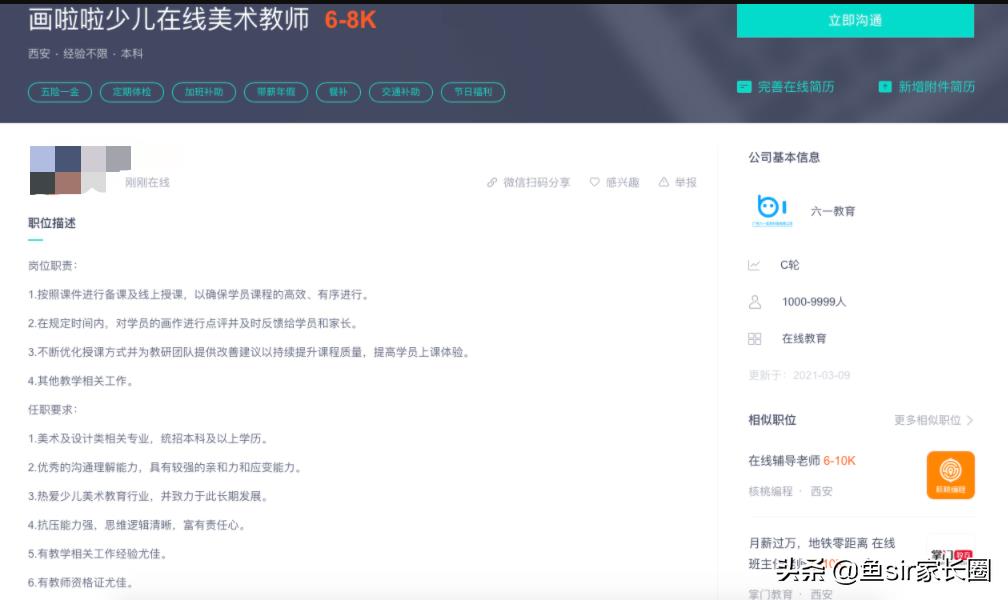Click the 在线教育 industry grid icon
Image resolution: width=1008 pixels, height=600 pixels.
click(755, 339)
